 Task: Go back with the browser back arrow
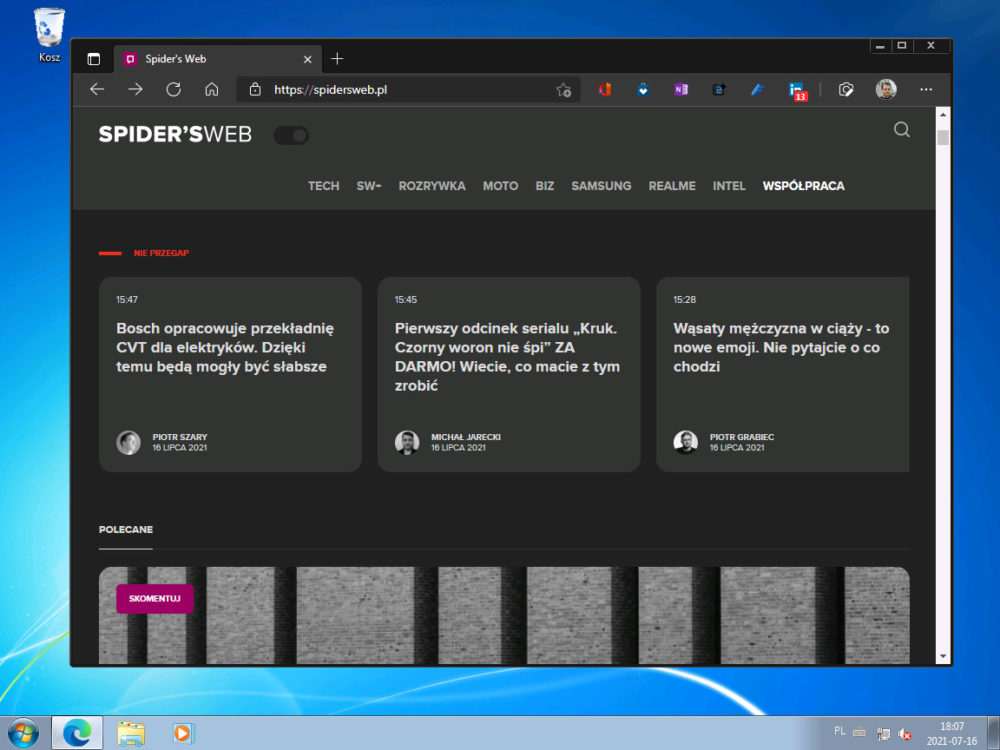[x=97, y=89]
